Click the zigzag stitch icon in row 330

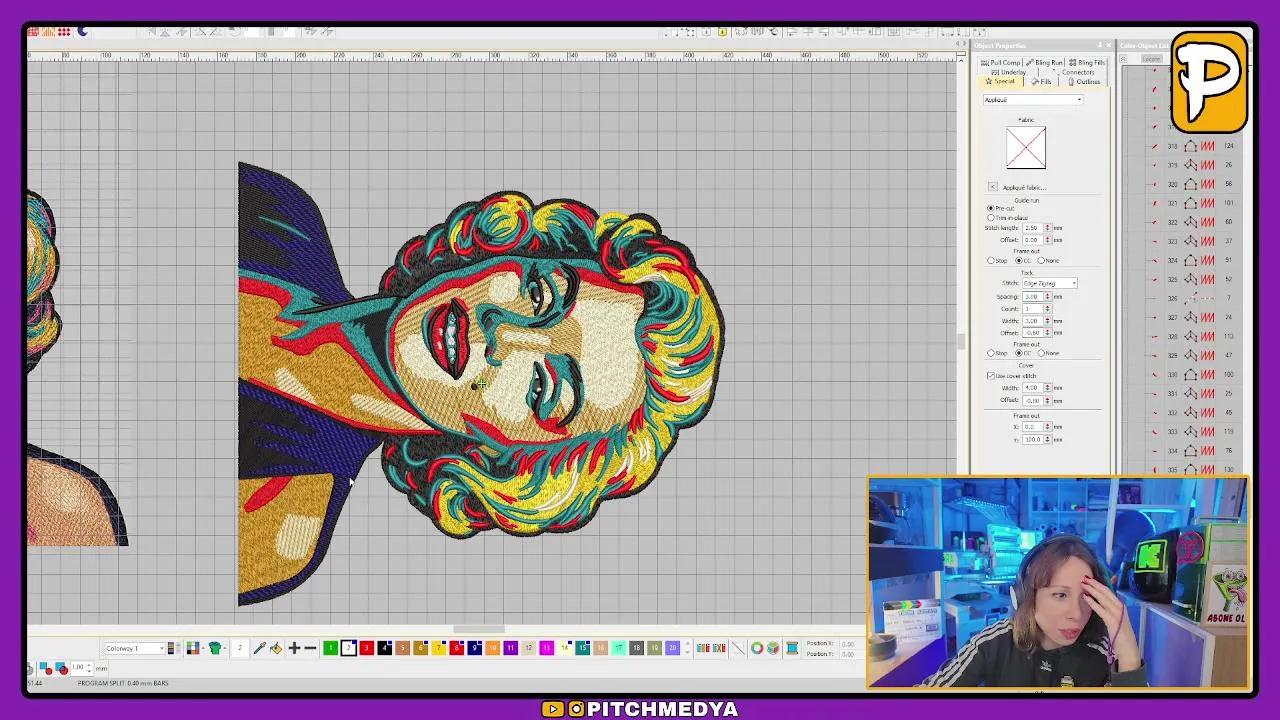1207,374
